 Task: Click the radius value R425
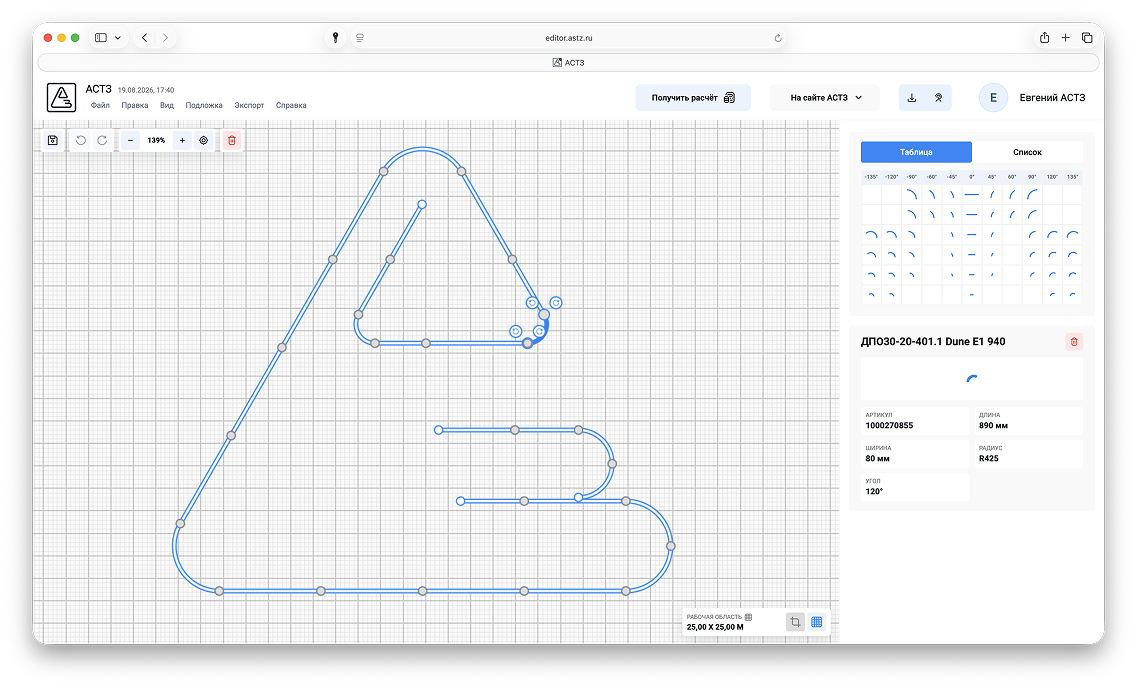[x=988, y=458]
